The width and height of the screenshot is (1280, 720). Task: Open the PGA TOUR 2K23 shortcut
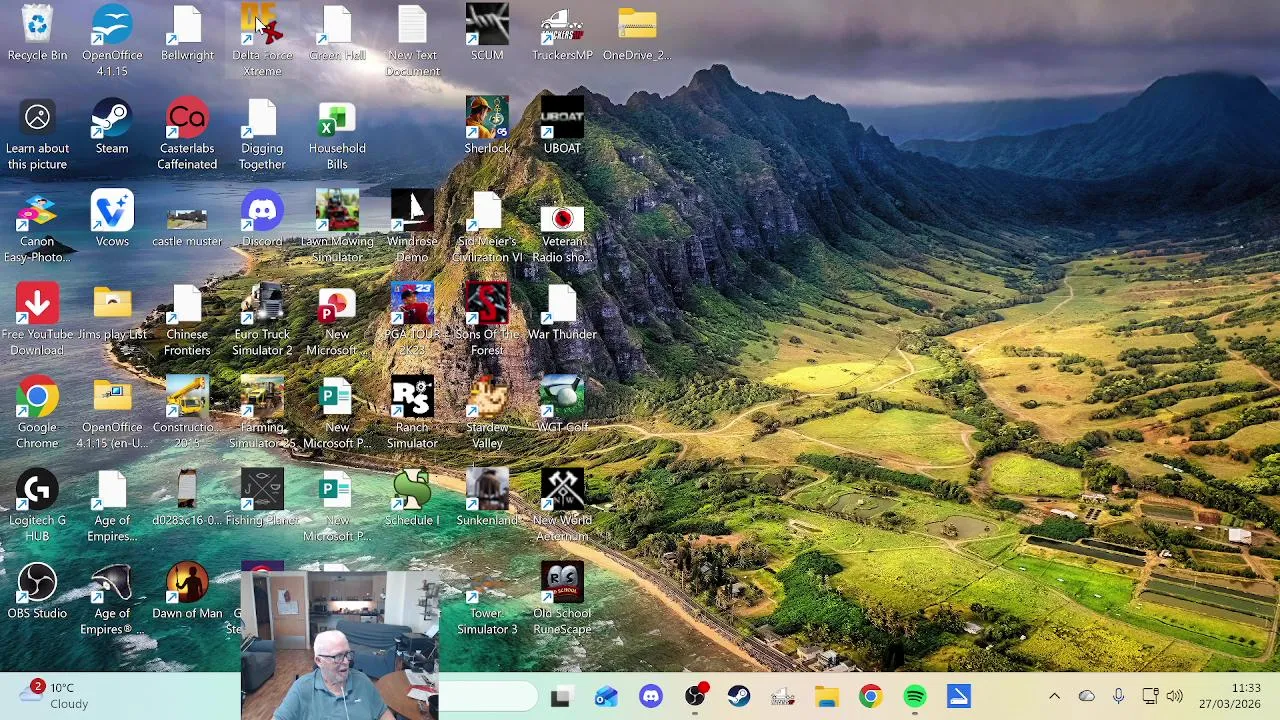(412, 320)
